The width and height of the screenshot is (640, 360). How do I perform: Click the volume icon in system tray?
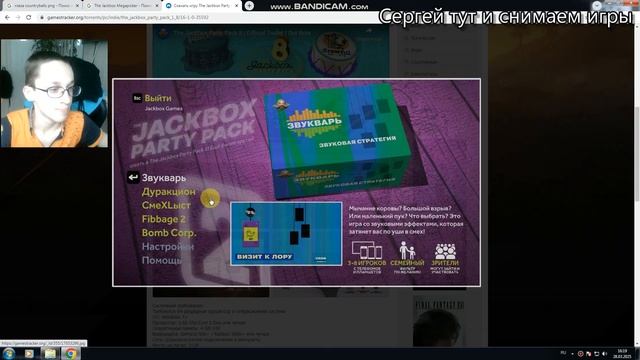click(604, 353)
